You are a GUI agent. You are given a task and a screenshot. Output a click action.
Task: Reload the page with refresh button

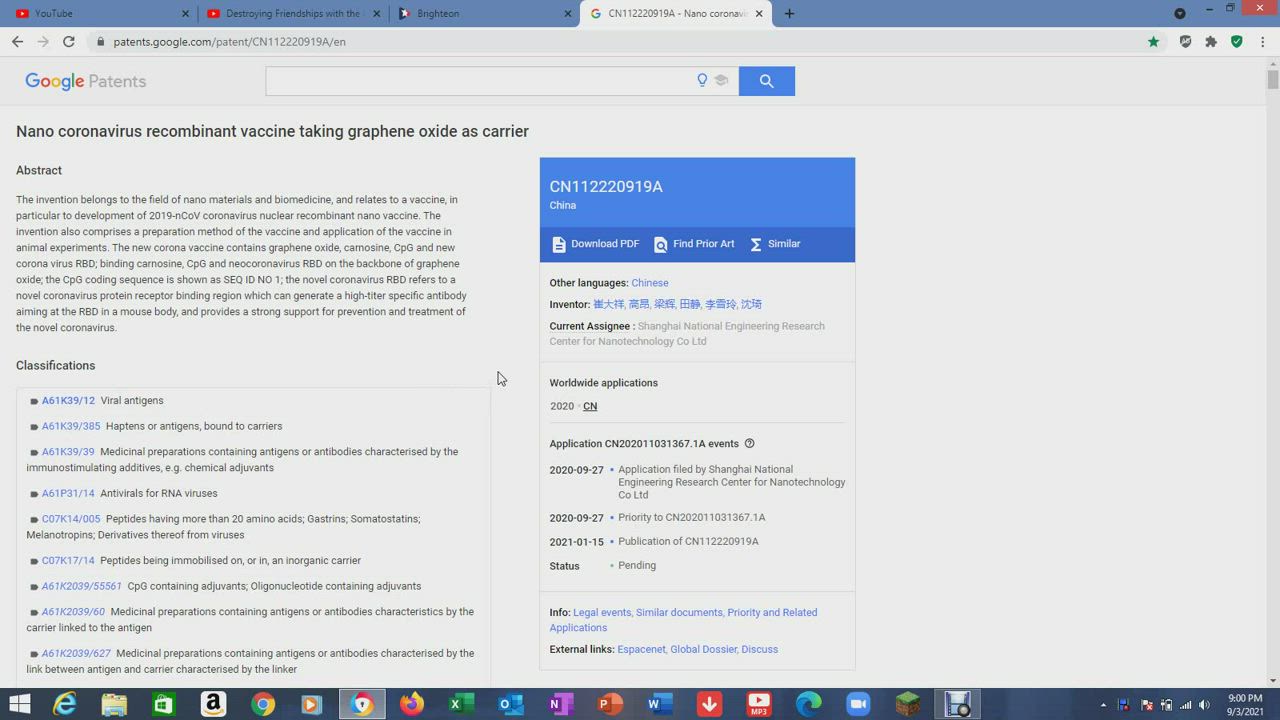coord(69,42)
